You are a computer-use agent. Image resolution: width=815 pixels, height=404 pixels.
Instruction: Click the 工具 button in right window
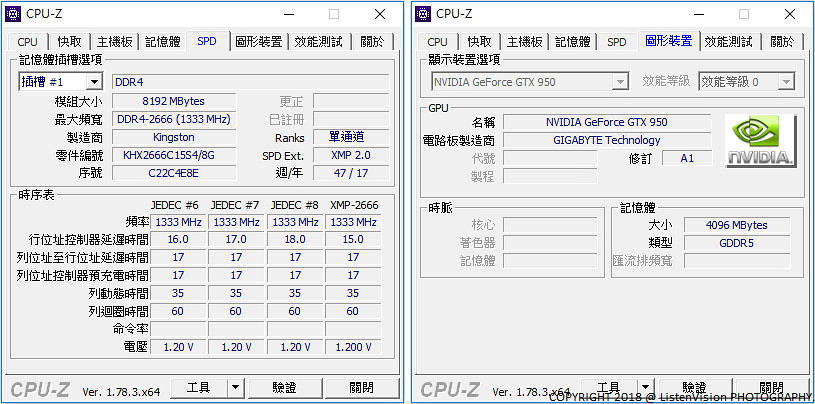[x=609, y=387]
